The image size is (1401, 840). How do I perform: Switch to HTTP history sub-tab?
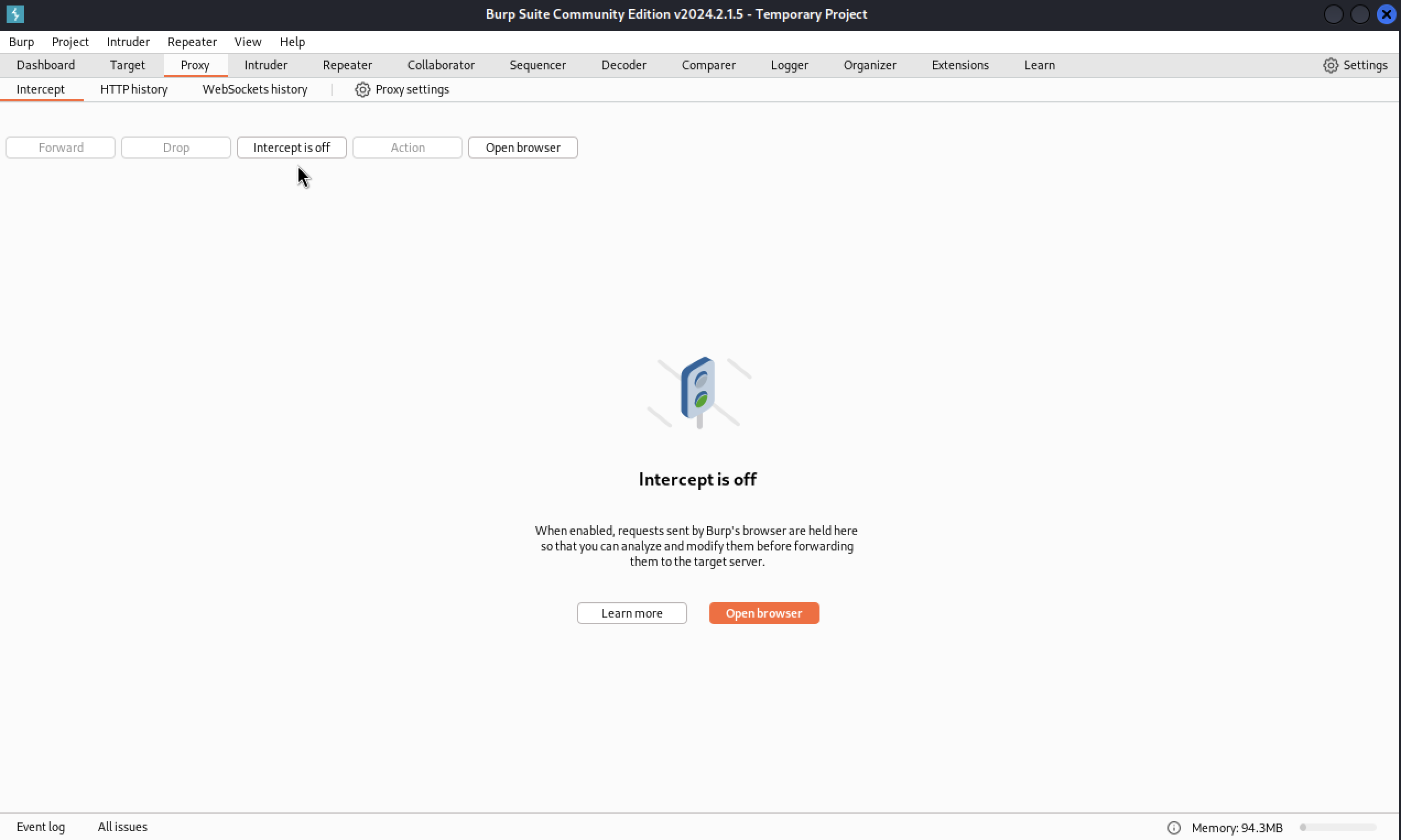134,89
